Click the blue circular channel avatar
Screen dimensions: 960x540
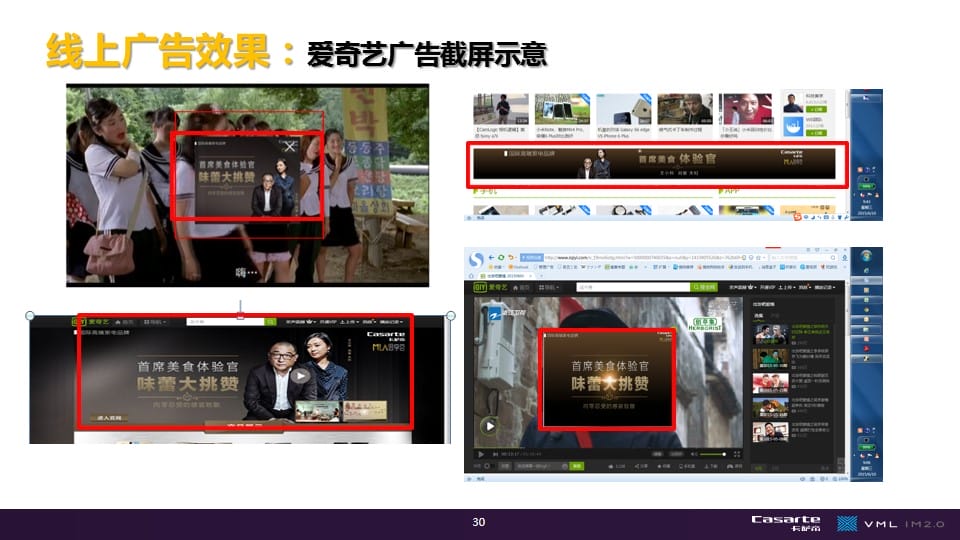793,127
